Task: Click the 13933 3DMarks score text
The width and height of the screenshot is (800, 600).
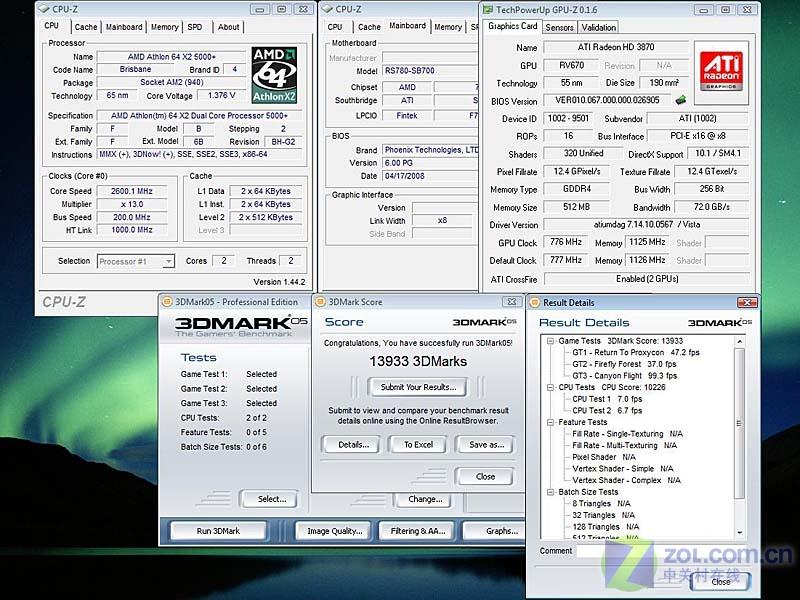Action: (x=418, y=362)
